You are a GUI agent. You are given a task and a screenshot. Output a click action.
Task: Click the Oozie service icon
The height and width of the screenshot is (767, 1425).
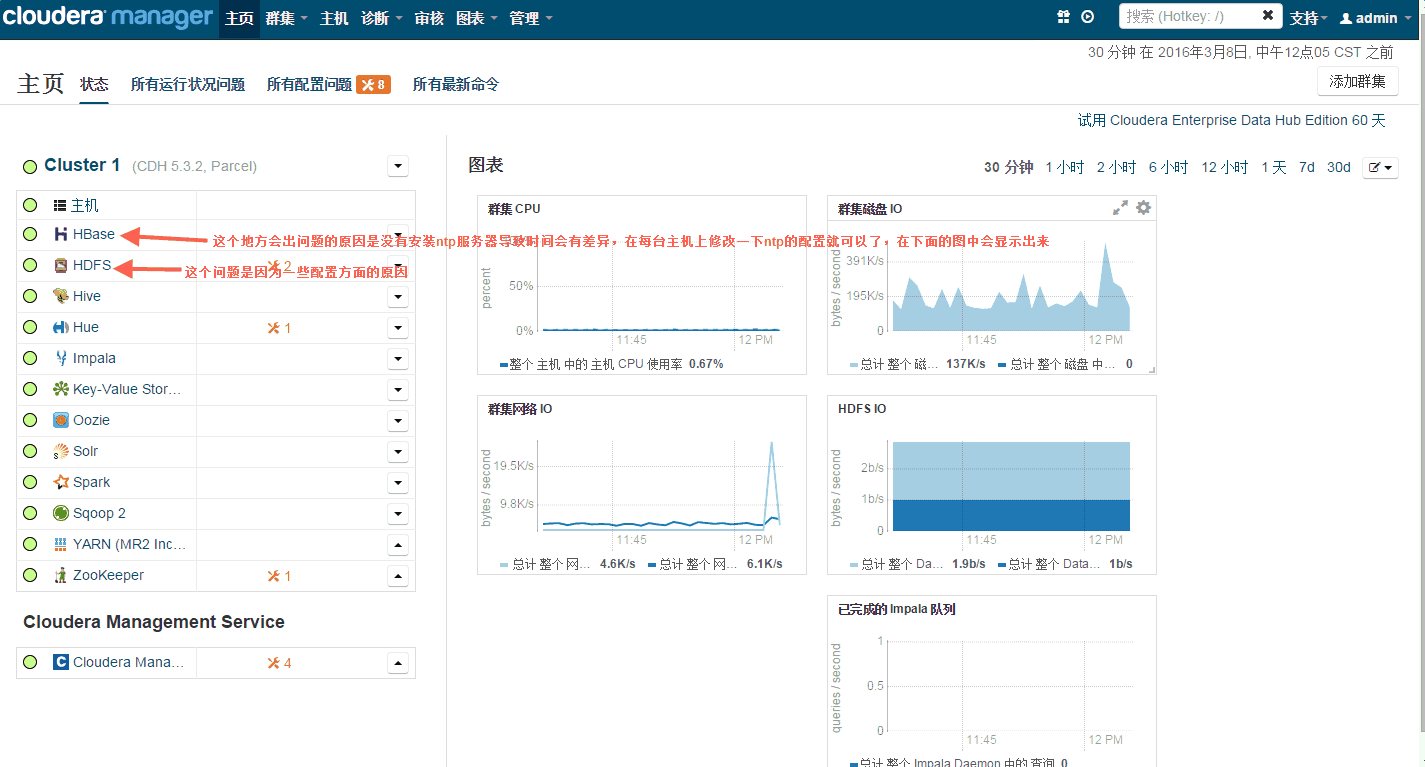61,420
